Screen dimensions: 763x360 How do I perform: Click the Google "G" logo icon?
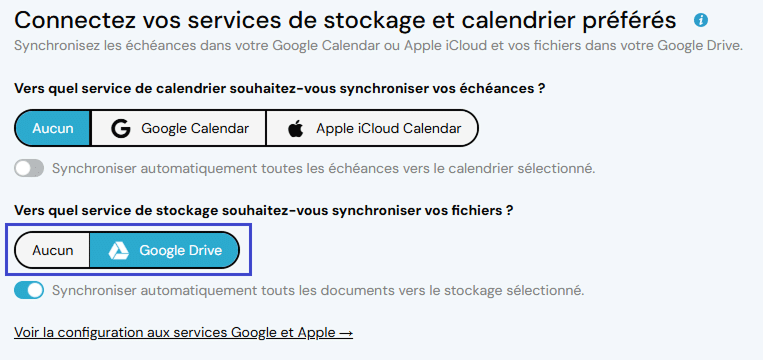(x=120, y=128)
